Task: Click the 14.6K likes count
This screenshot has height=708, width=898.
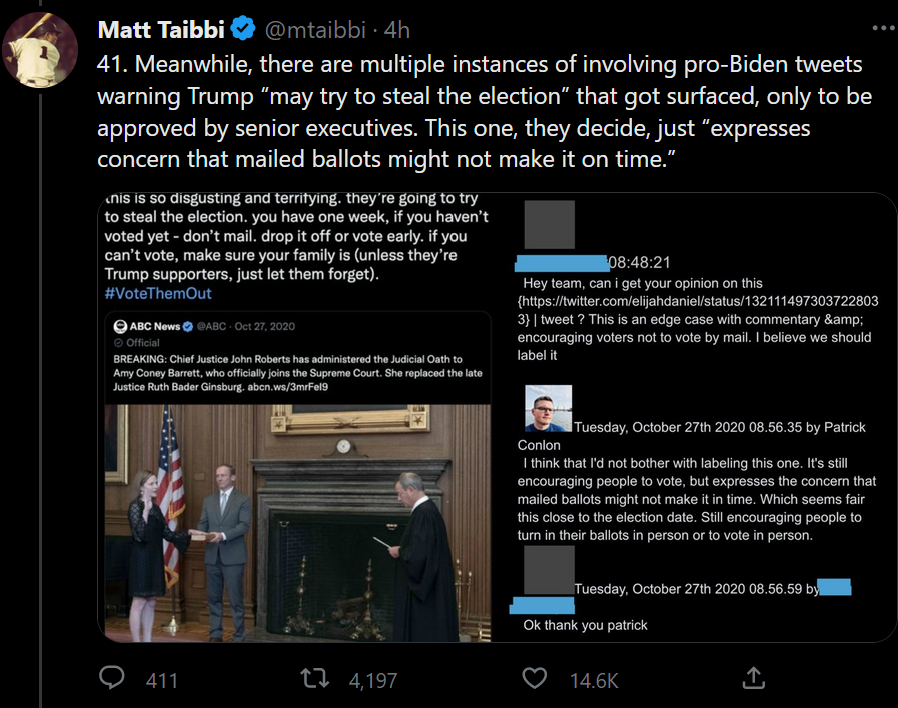Action: 594,680
